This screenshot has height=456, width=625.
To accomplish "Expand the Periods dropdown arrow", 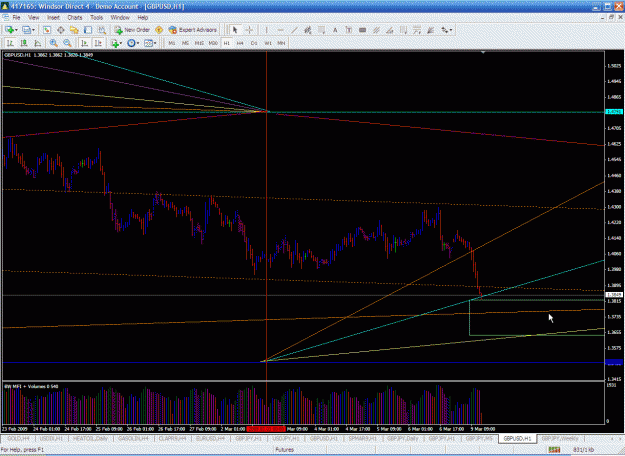I will [x=138, y=43].
